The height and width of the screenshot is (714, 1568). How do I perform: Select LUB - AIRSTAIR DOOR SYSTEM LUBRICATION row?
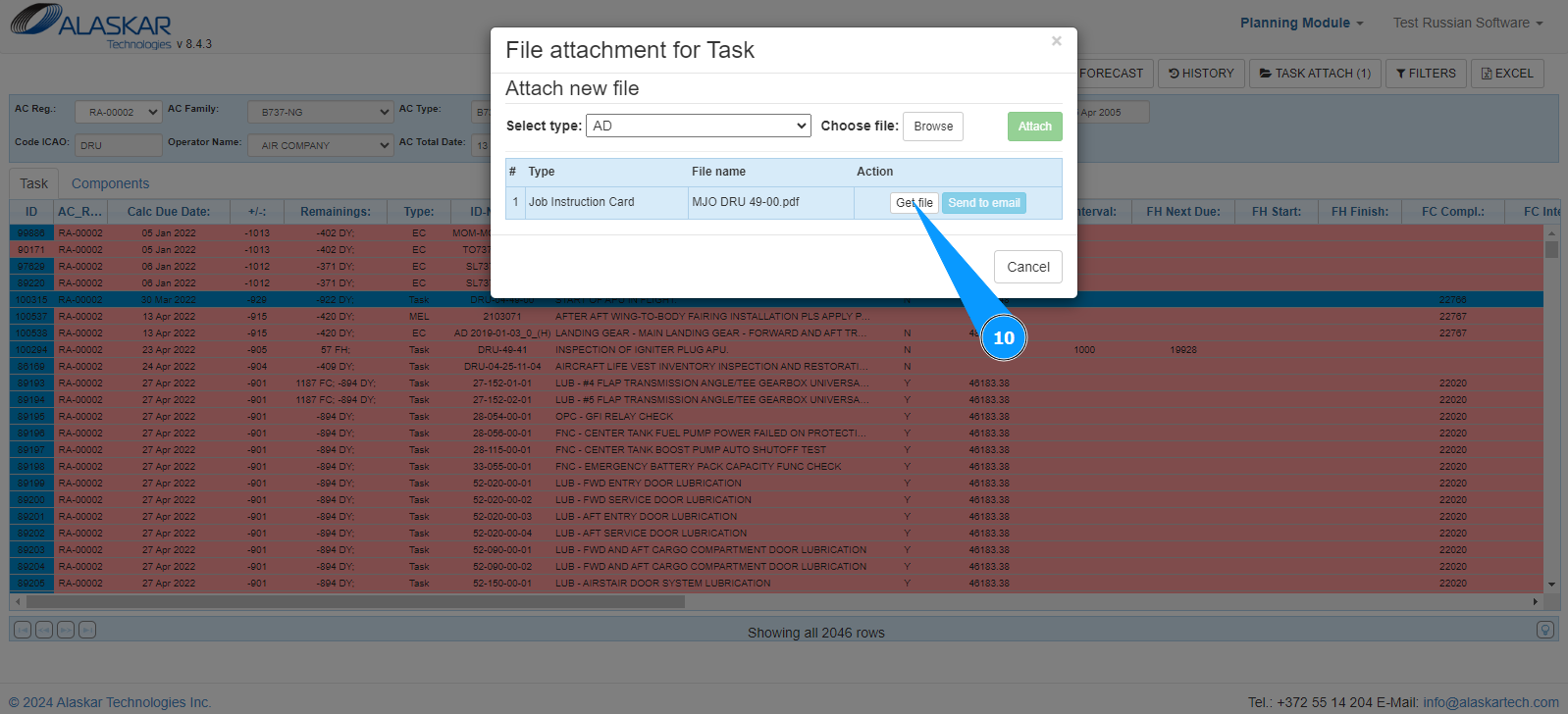[776, 584]
